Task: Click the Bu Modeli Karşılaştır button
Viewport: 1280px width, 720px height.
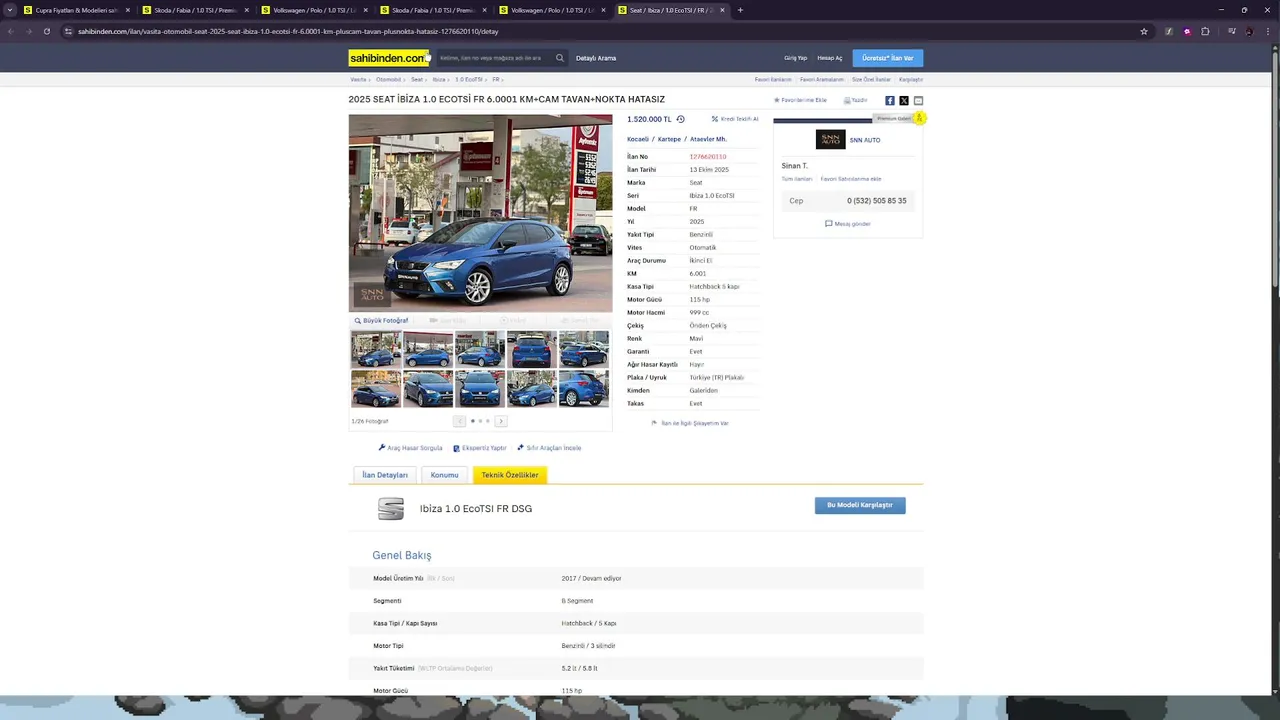Action: 860,506
